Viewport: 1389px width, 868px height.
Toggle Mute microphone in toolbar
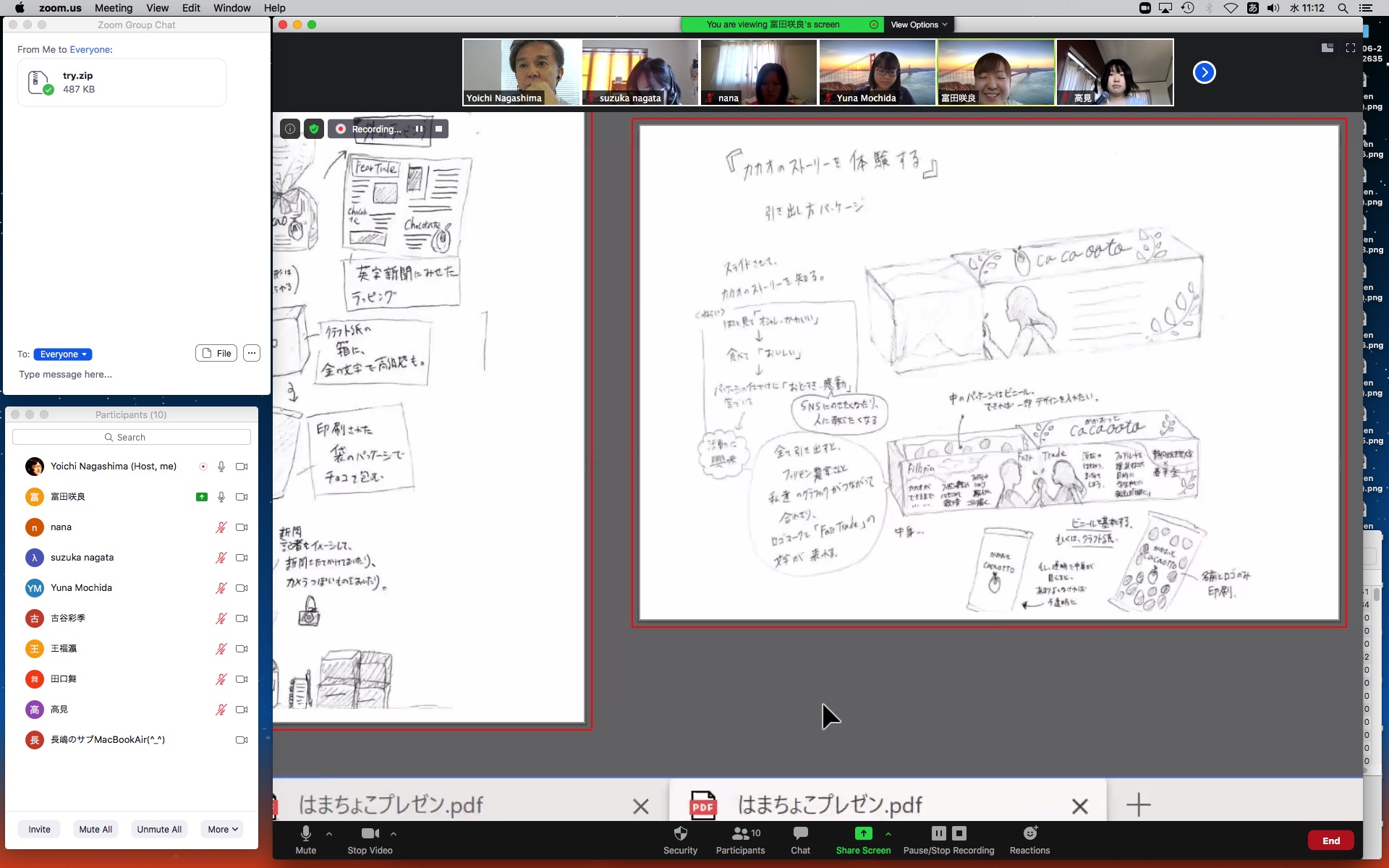tap(306, 834)
